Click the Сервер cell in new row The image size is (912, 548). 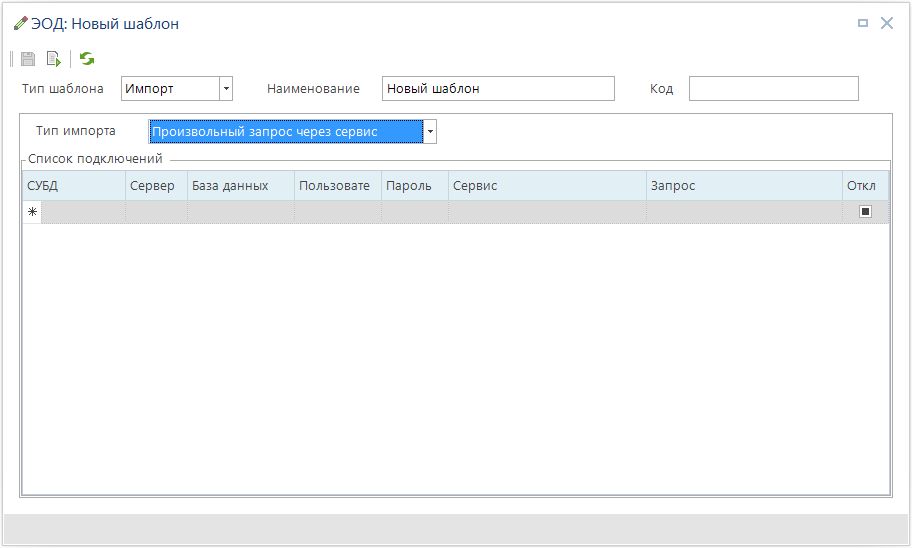pos(156,212)
